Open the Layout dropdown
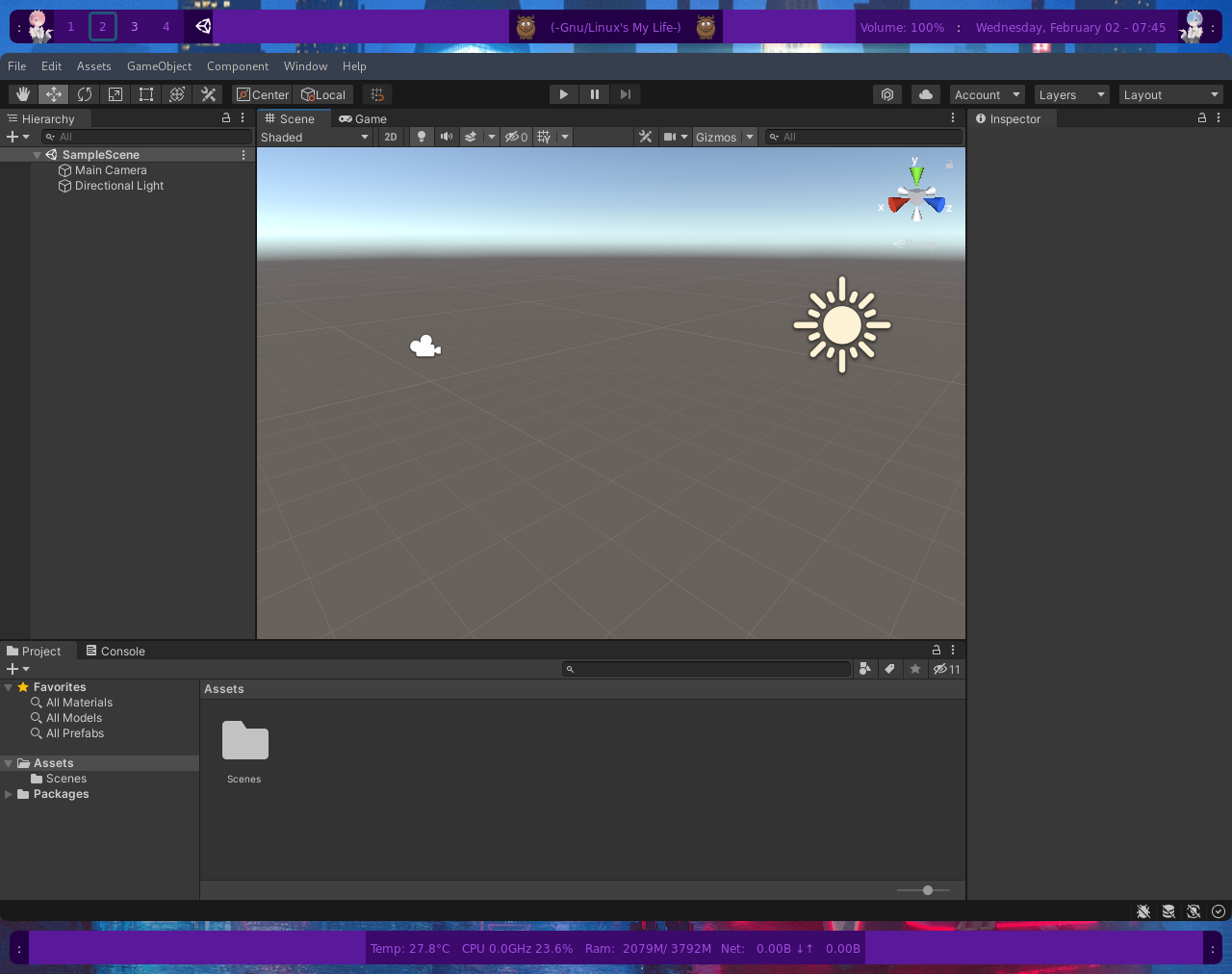1232x974 pixels. 1171,94
